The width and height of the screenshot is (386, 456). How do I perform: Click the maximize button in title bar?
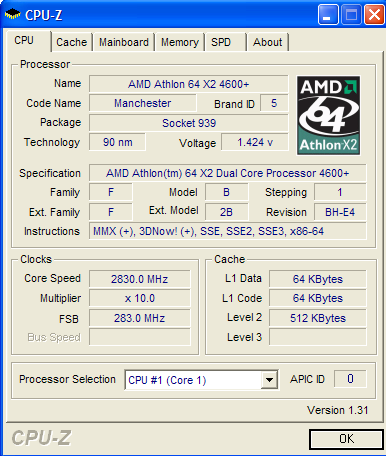coord(351,15)
